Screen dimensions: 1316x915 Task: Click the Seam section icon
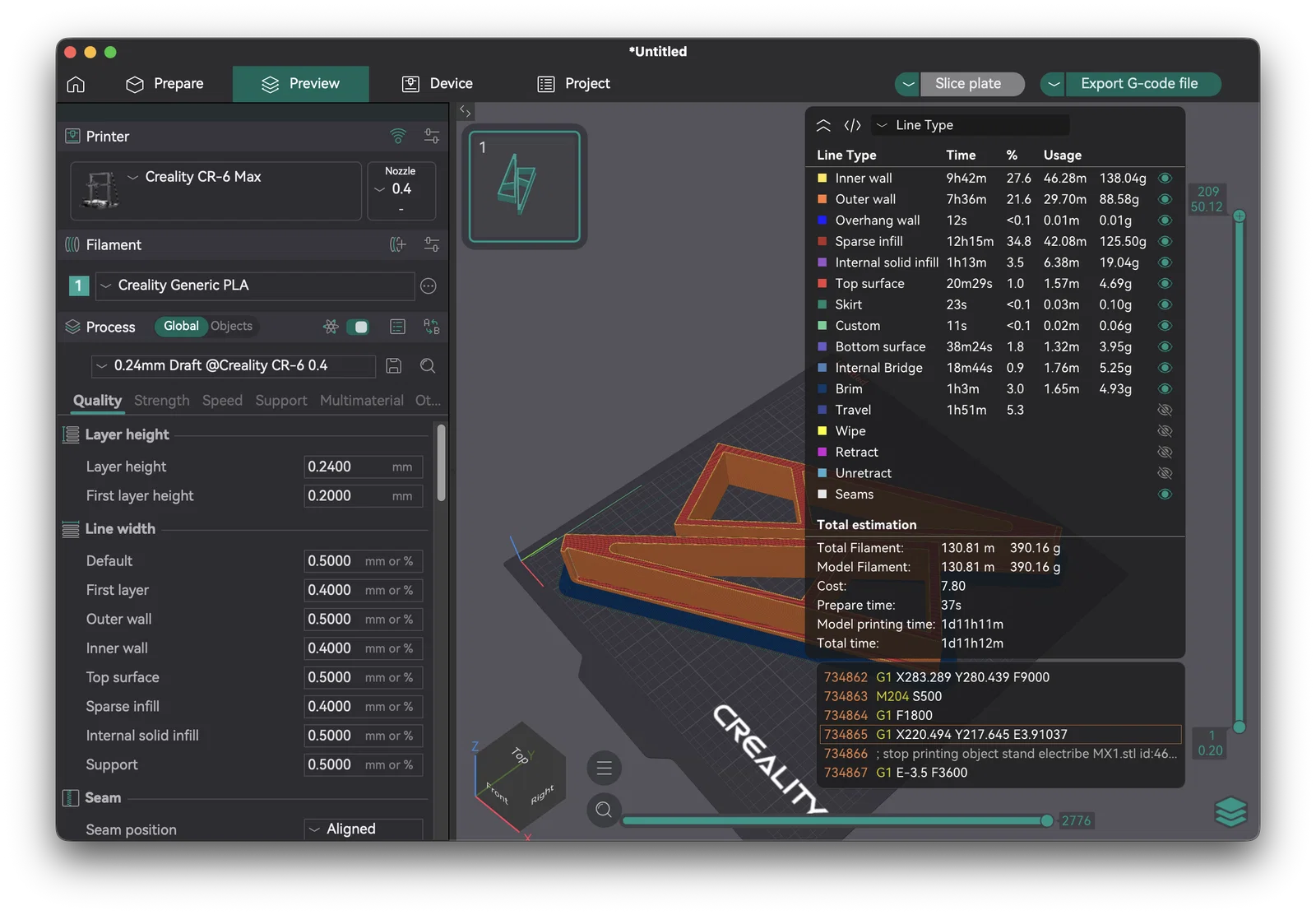72,798
